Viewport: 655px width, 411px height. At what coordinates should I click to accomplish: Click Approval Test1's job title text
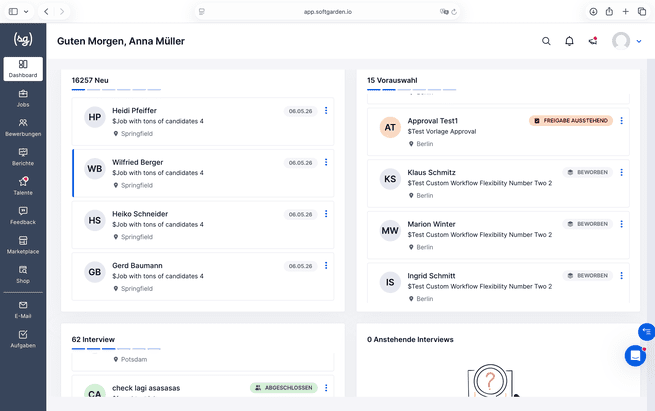tap(442, 132)
